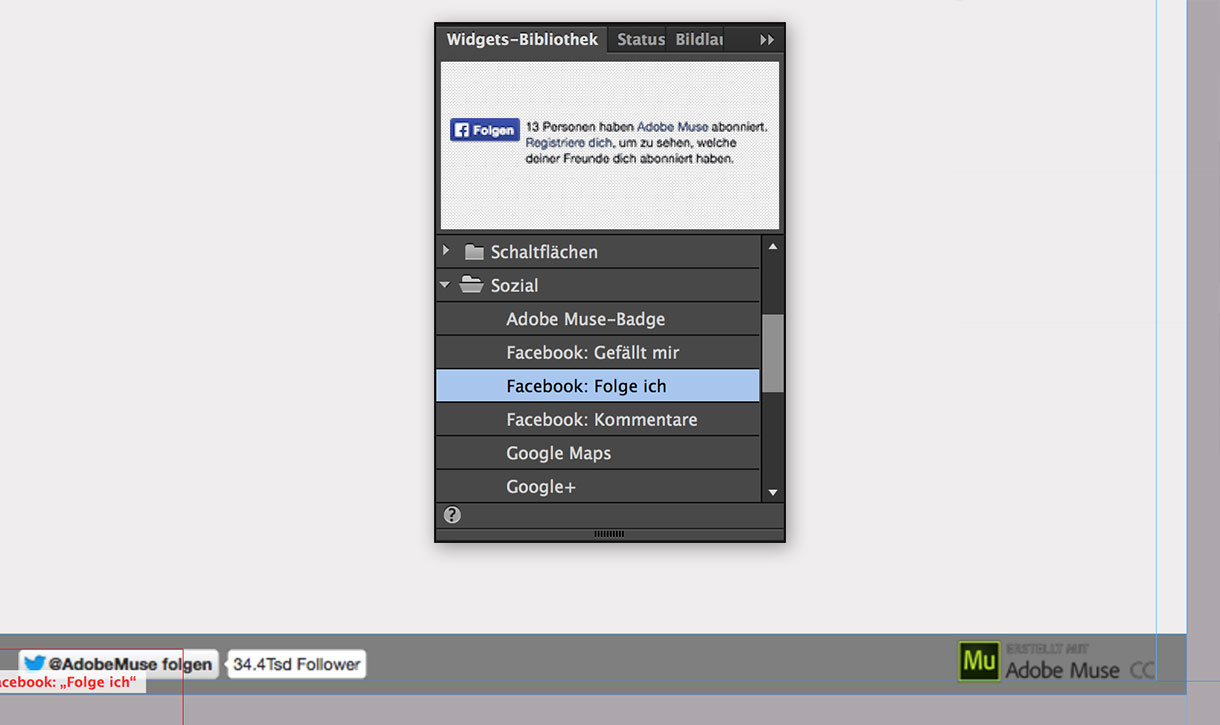This screenshot has height=725, width=1220.
Task: Collapse the Sozial folder triangle
Action: point(445,285)
